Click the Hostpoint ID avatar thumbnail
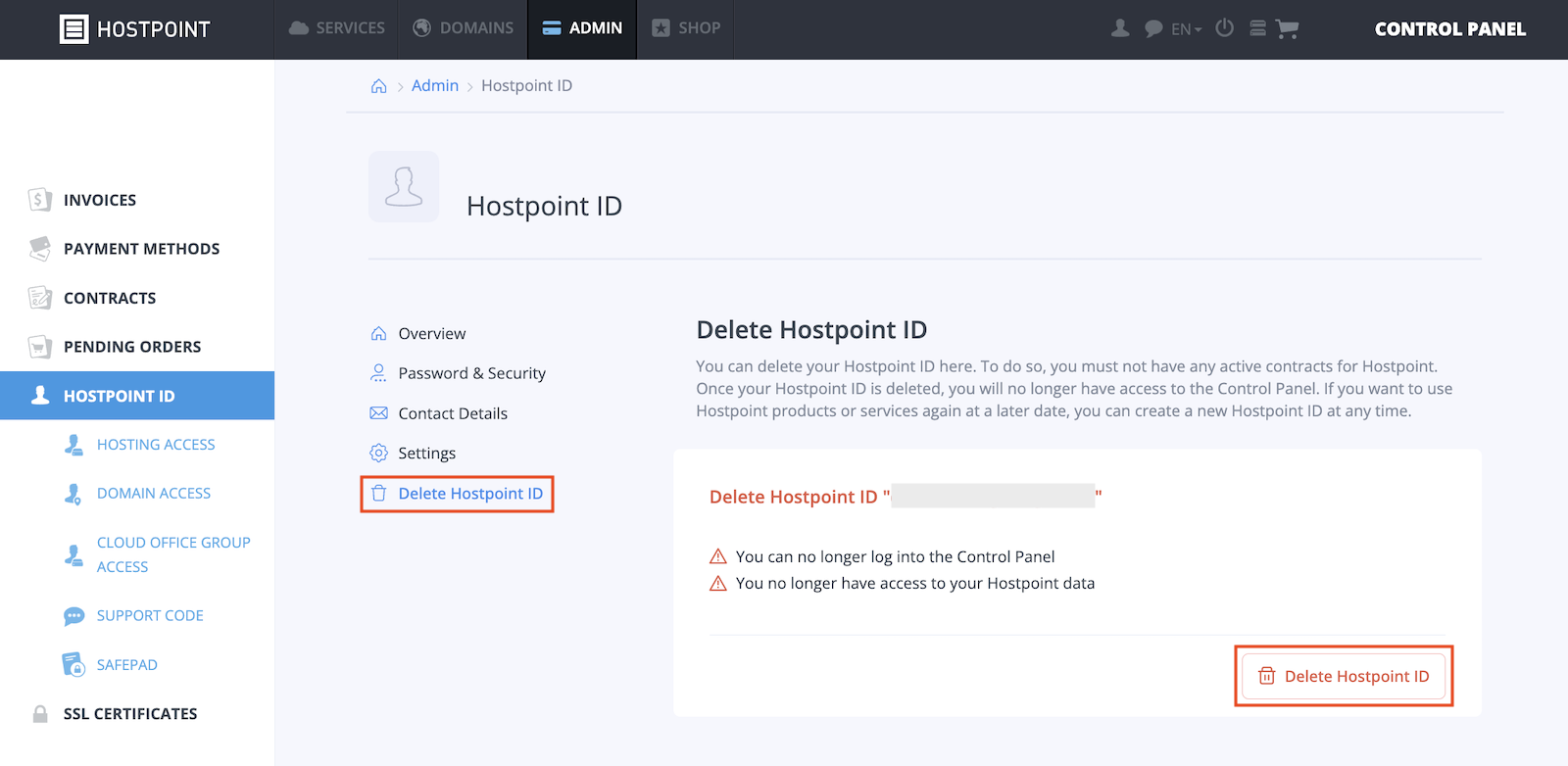This screenshot has width=1568, height=766. pyautogui.click(x=404, y=186)
